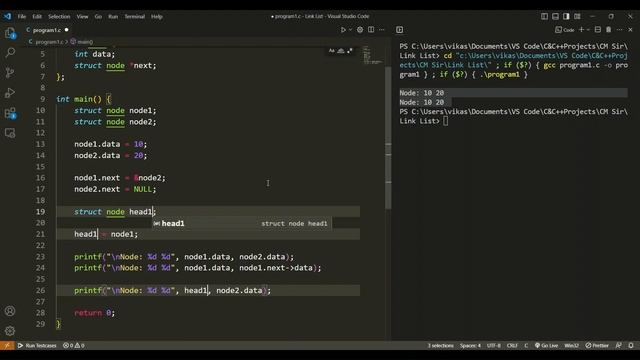
Task: Change indentation via Spaces: 4
Action: click(x=470, y=345)
